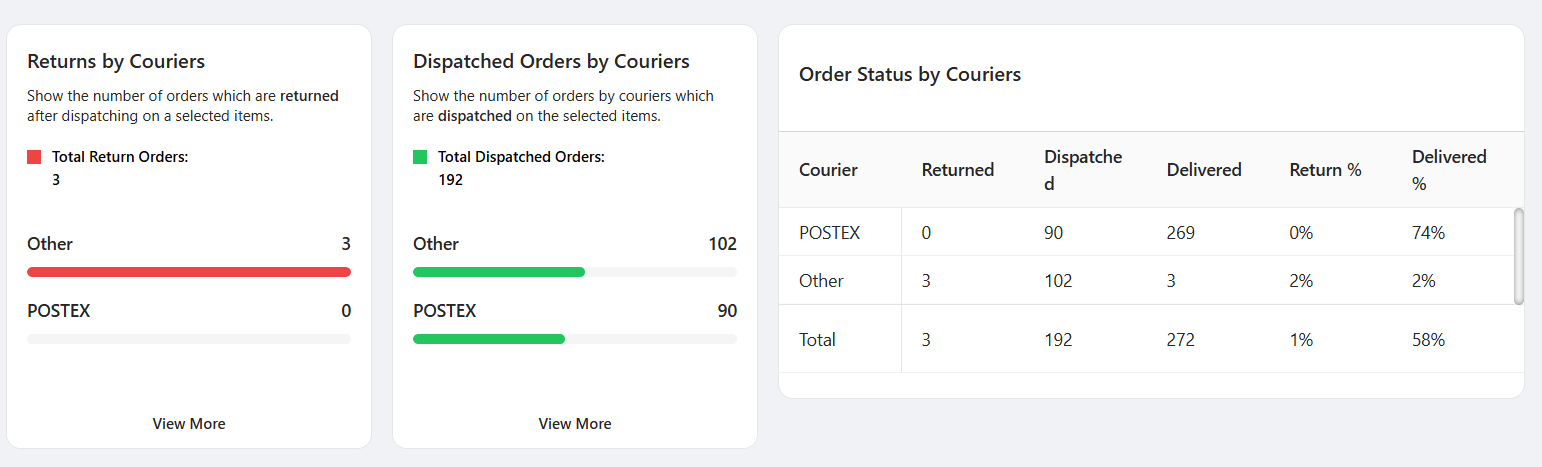Click the green Total Dispatched Orders legend square
This screenshot has width=1542, height=467.
tap(420, 157)
